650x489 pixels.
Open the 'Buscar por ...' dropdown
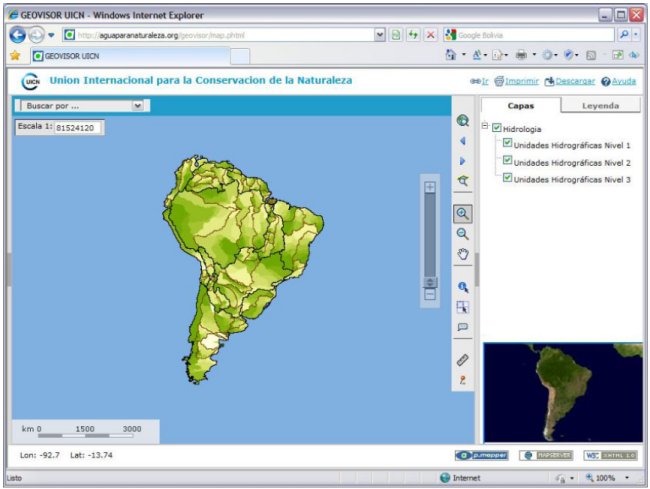(137, 104)
